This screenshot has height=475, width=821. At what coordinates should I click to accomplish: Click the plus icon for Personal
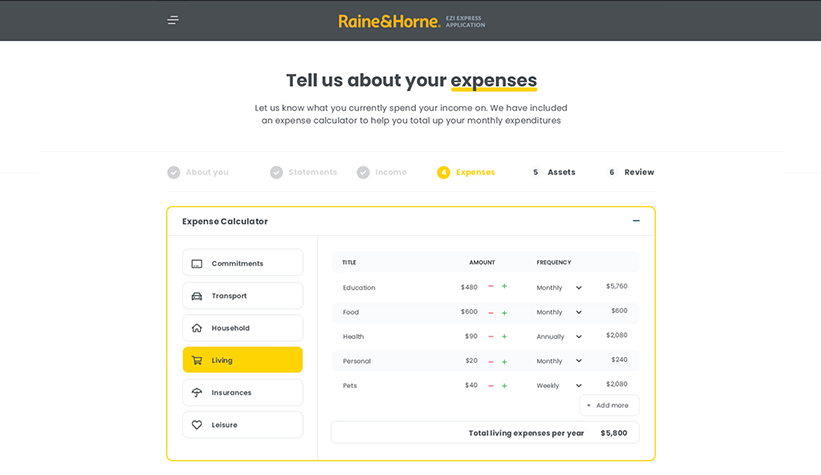504,361
